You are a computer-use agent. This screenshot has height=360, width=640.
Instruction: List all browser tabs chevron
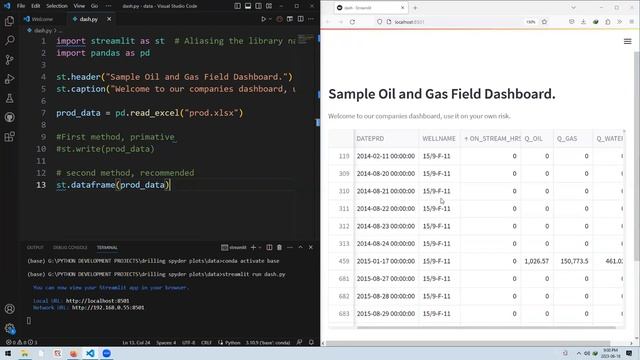tap(573, 8)
